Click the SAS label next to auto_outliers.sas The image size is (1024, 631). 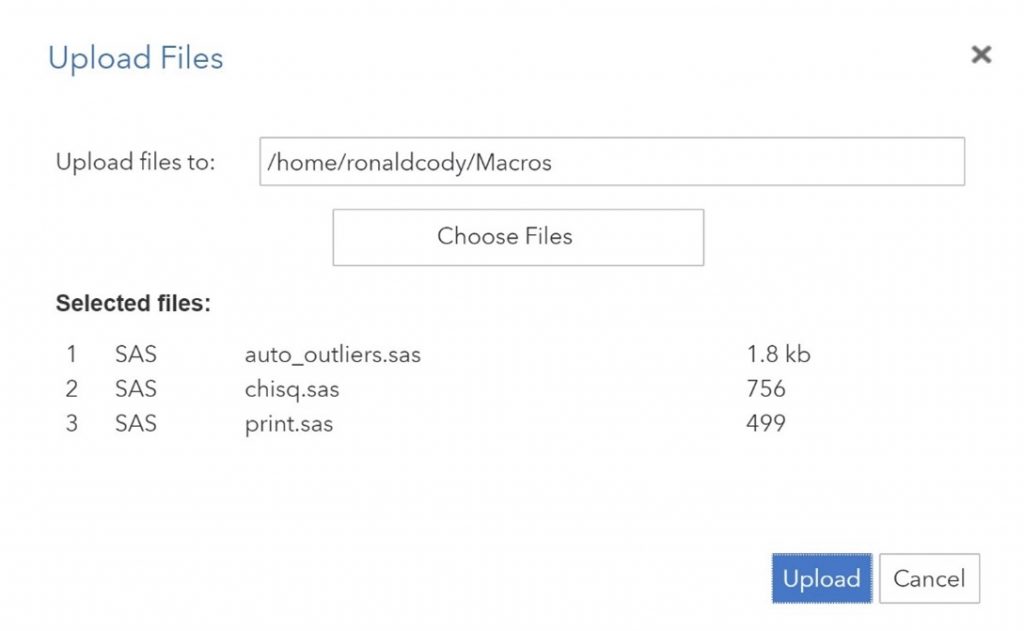[135, 354]
